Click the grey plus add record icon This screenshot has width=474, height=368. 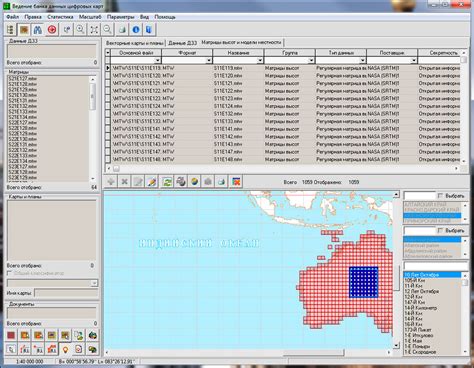coord(111,182)
